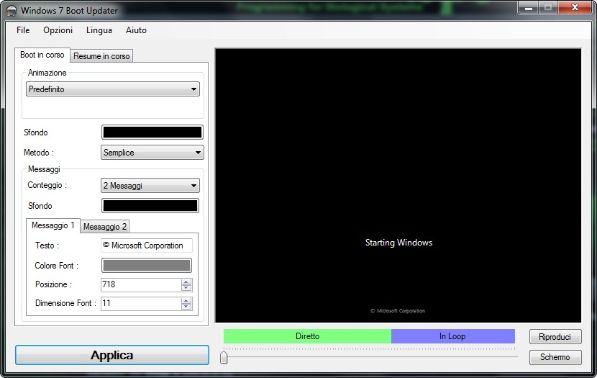The image size is (597, 378).
Task: Switch to the Resume in corso tab
Action: (102, 56)
